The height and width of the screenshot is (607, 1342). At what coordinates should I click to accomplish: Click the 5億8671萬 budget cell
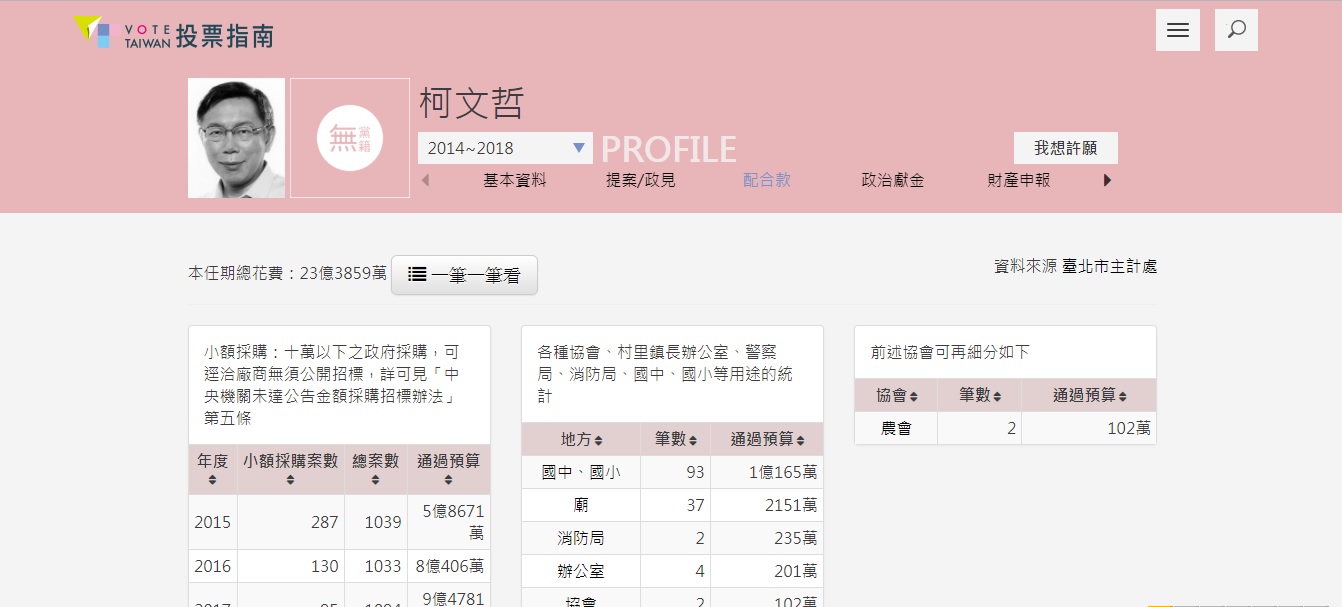(449, 522)
